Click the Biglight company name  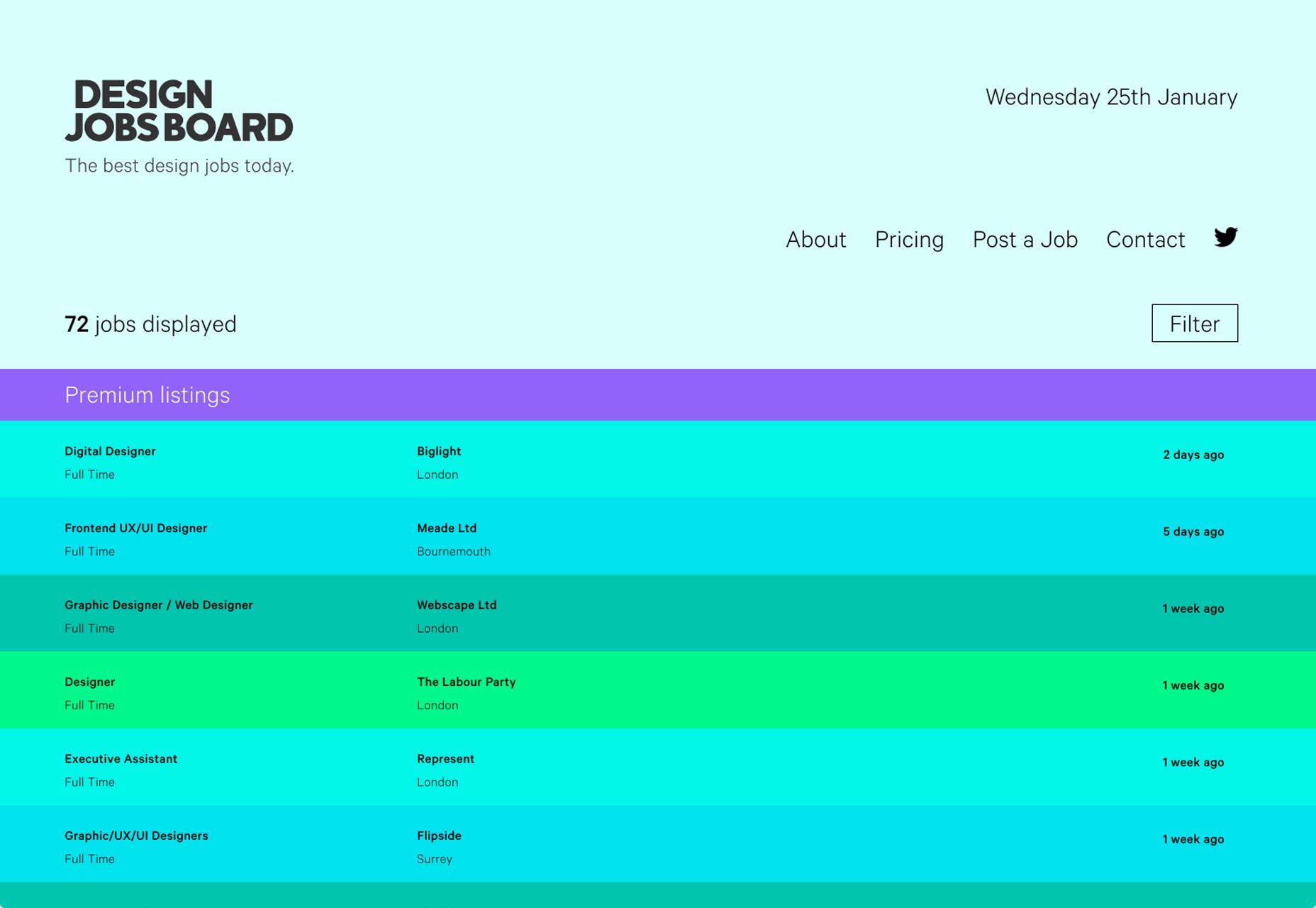pos(439,451)
